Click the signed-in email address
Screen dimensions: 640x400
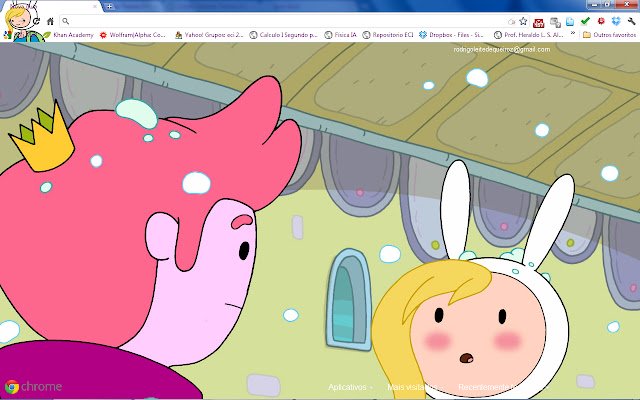[502, 49]
